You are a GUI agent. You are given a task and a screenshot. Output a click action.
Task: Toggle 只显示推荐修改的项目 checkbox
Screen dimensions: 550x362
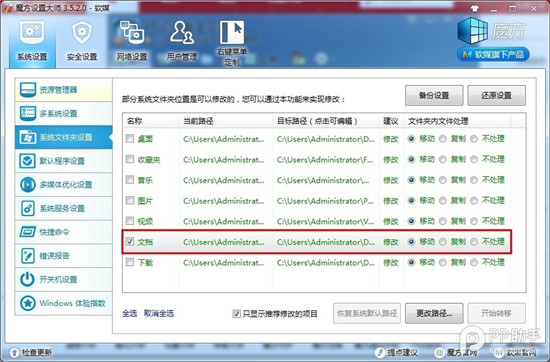pos(236,313)
